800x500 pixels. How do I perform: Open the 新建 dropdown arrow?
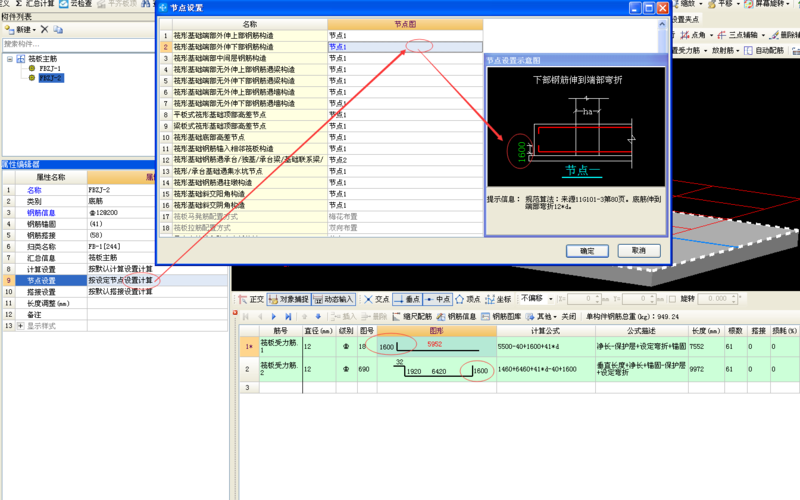(x=34, y=30)
